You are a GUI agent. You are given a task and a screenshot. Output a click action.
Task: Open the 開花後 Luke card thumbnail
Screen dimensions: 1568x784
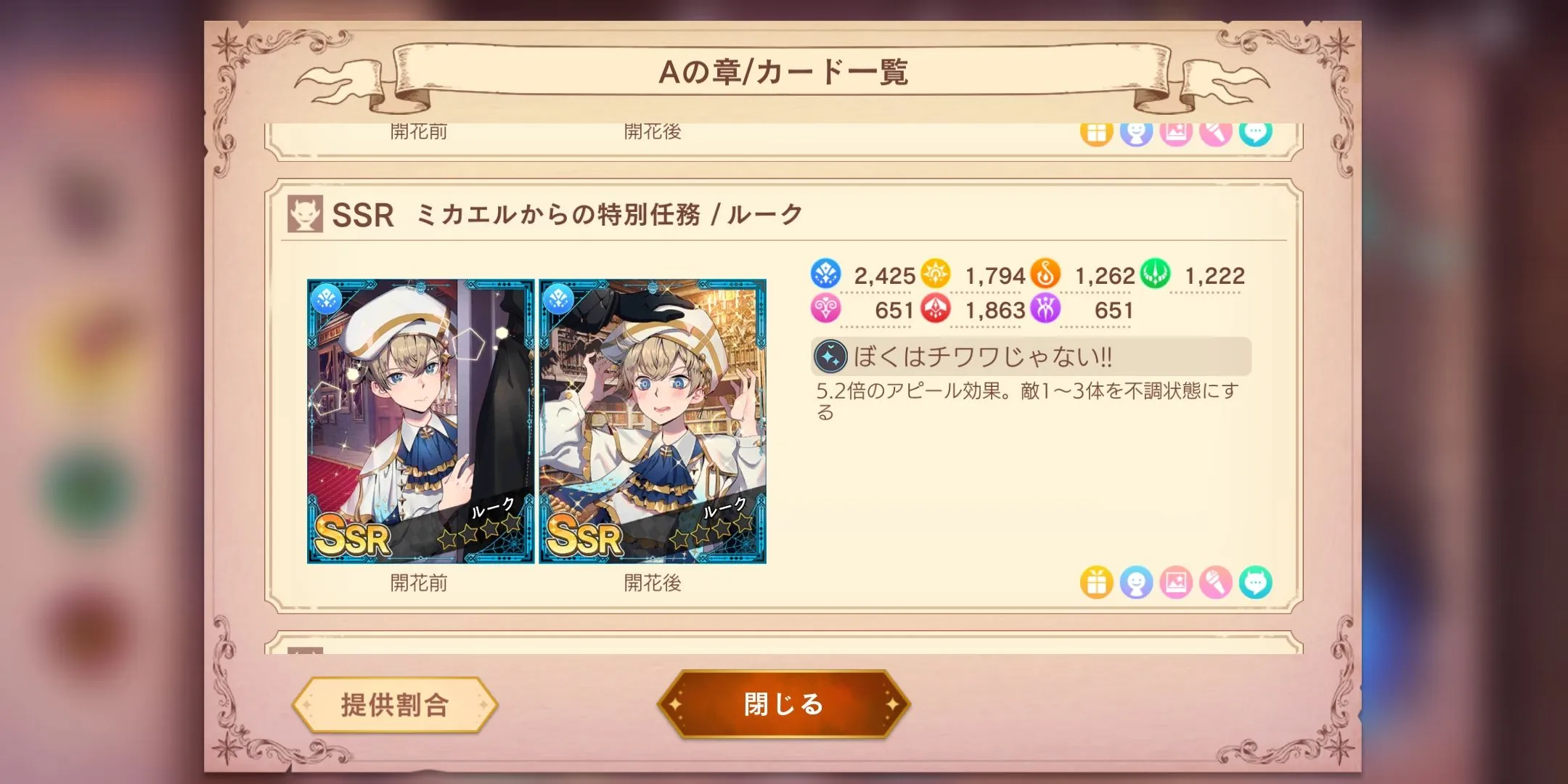(653, 421)
